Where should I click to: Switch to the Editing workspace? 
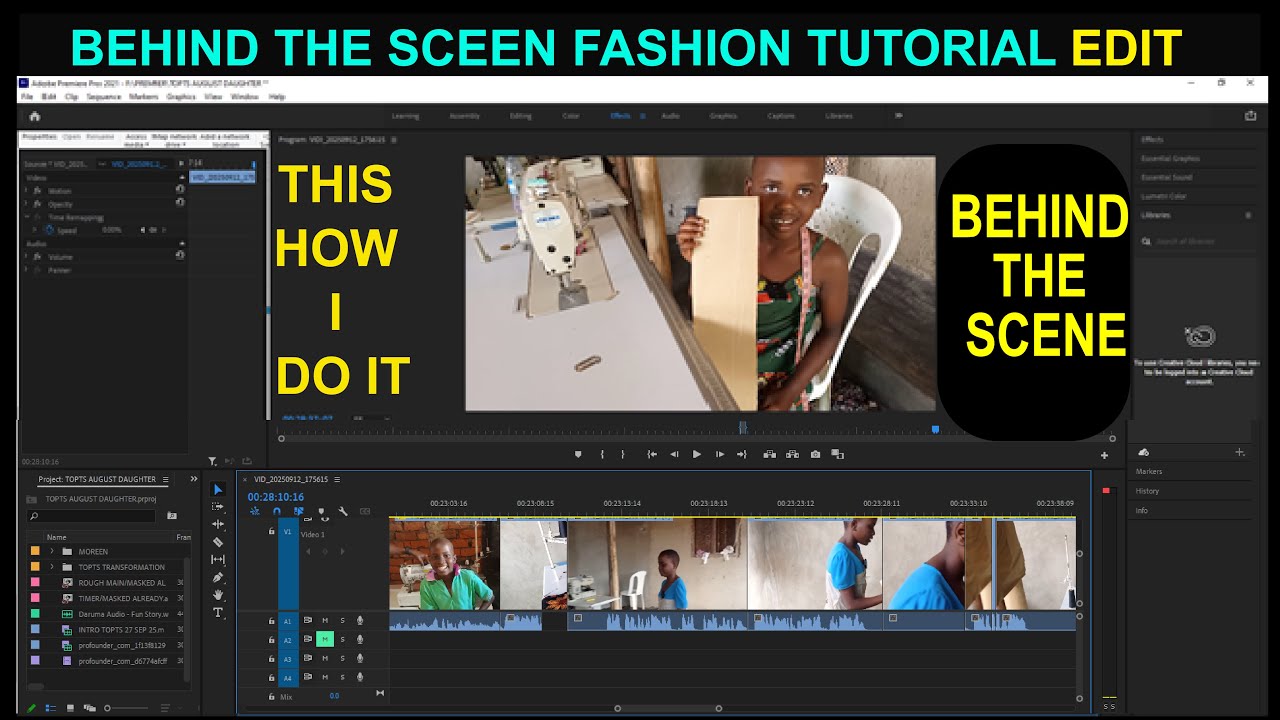pos(521,116)
